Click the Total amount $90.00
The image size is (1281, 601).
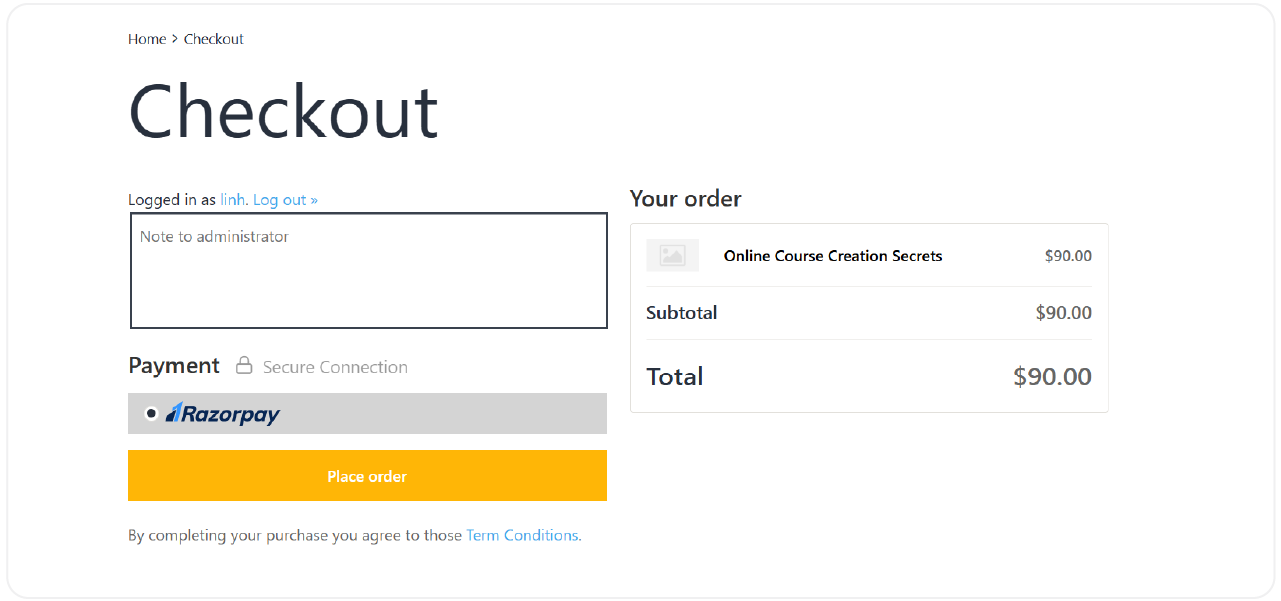[1052, 376]
